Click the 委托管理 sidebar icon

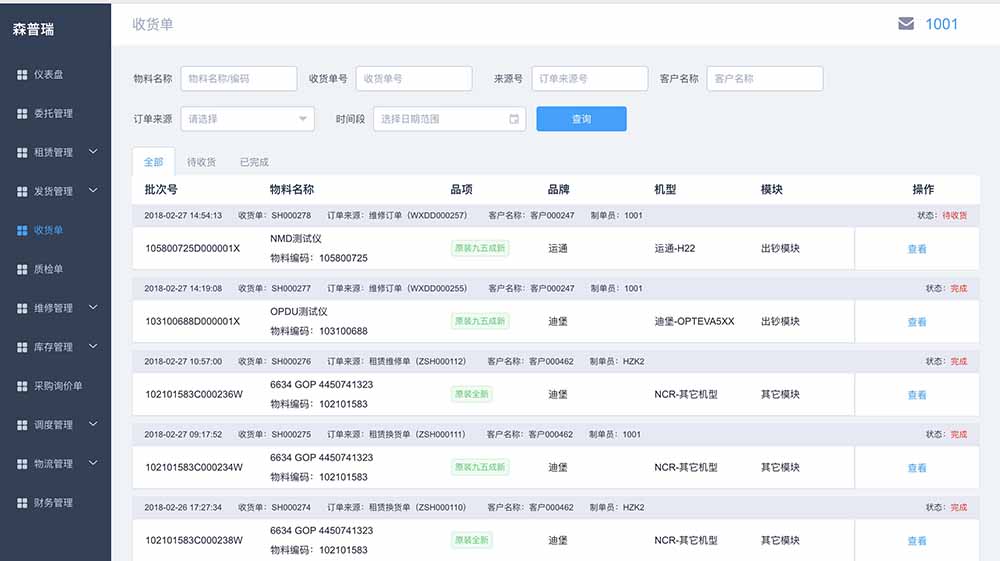(x=22, y=114)
